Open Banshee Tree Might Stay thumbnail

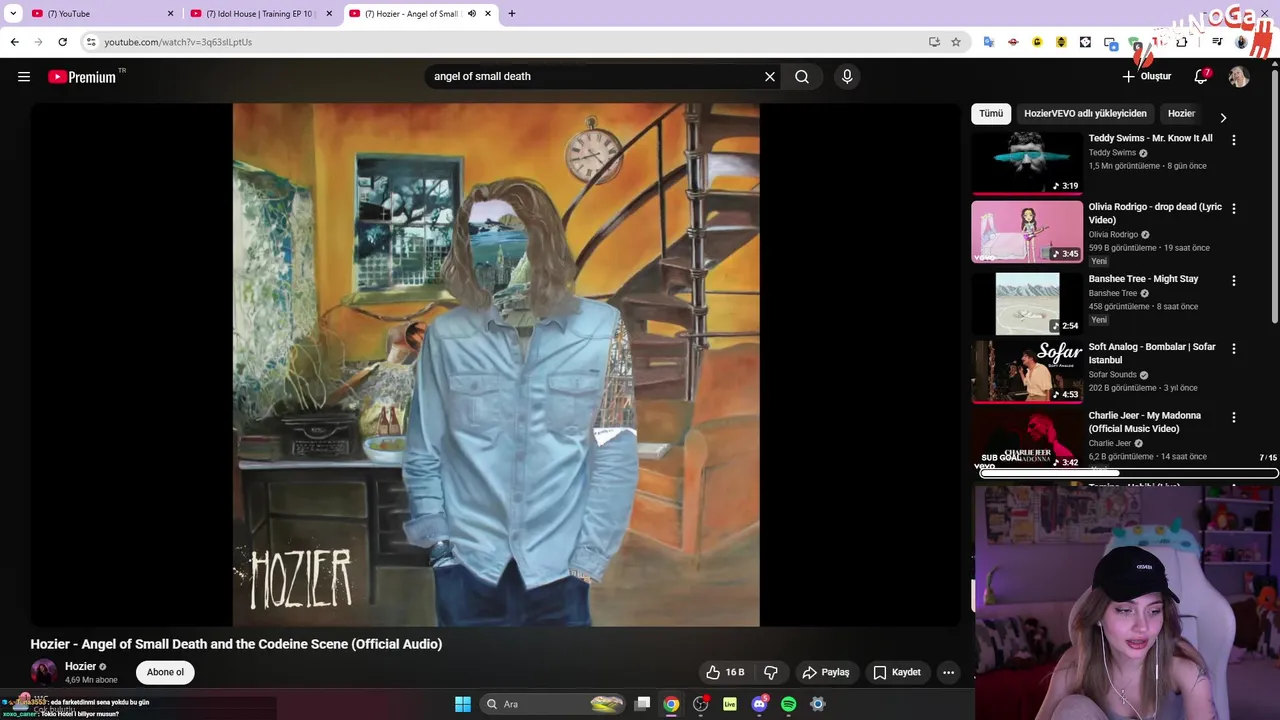click(1027, 302)
